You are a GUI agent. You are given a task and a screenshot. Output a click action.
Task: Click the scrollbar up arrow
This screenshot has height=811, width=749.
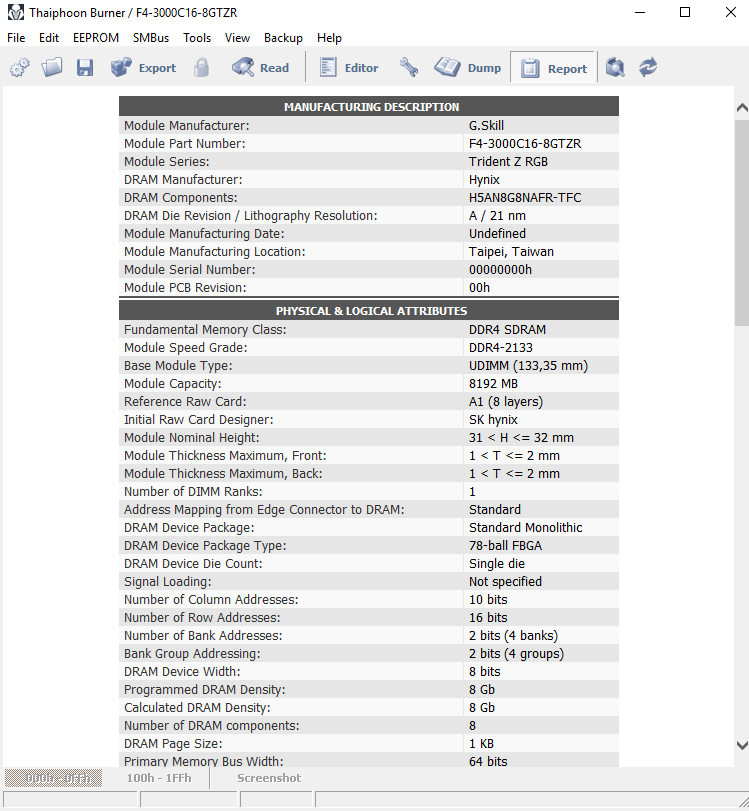click(742, 108)
